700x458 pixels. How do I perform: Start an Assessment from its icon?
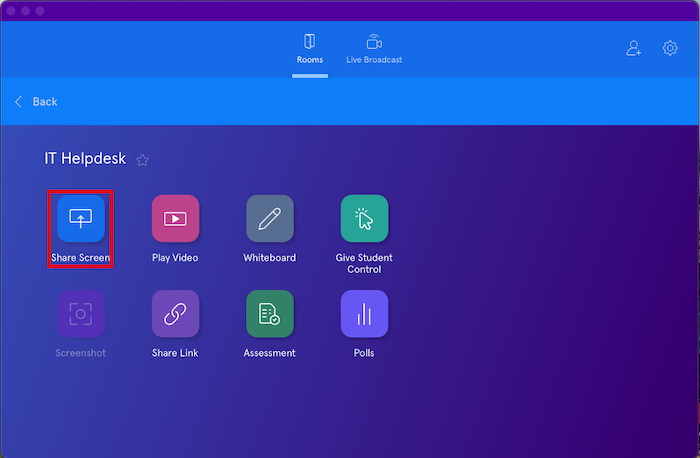[270, 314]
